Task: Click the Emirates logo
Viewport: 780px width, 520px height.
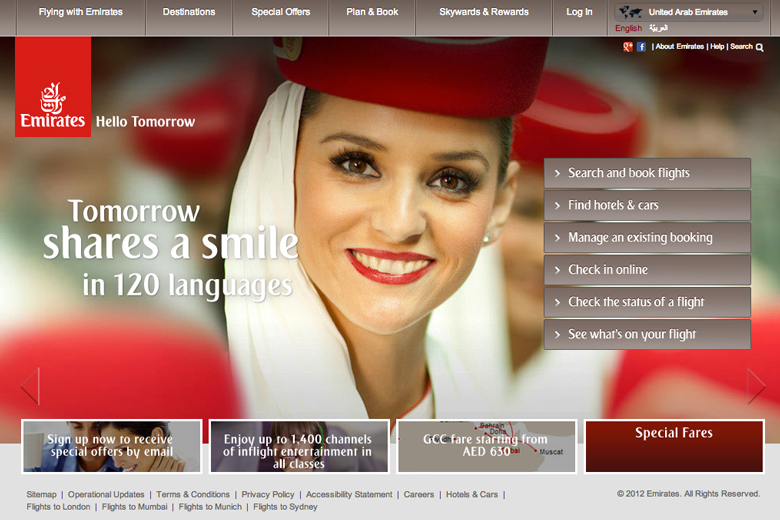Action: (53, 87)
